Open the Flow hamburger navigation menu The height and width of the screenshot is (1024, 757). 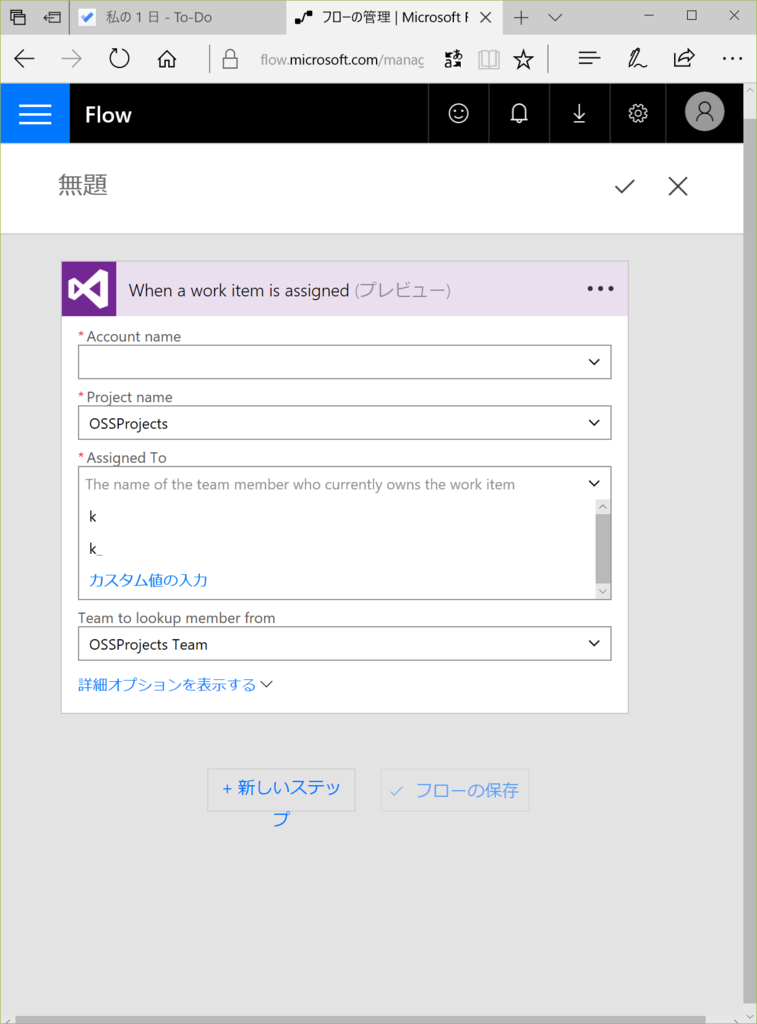point(35,114)
